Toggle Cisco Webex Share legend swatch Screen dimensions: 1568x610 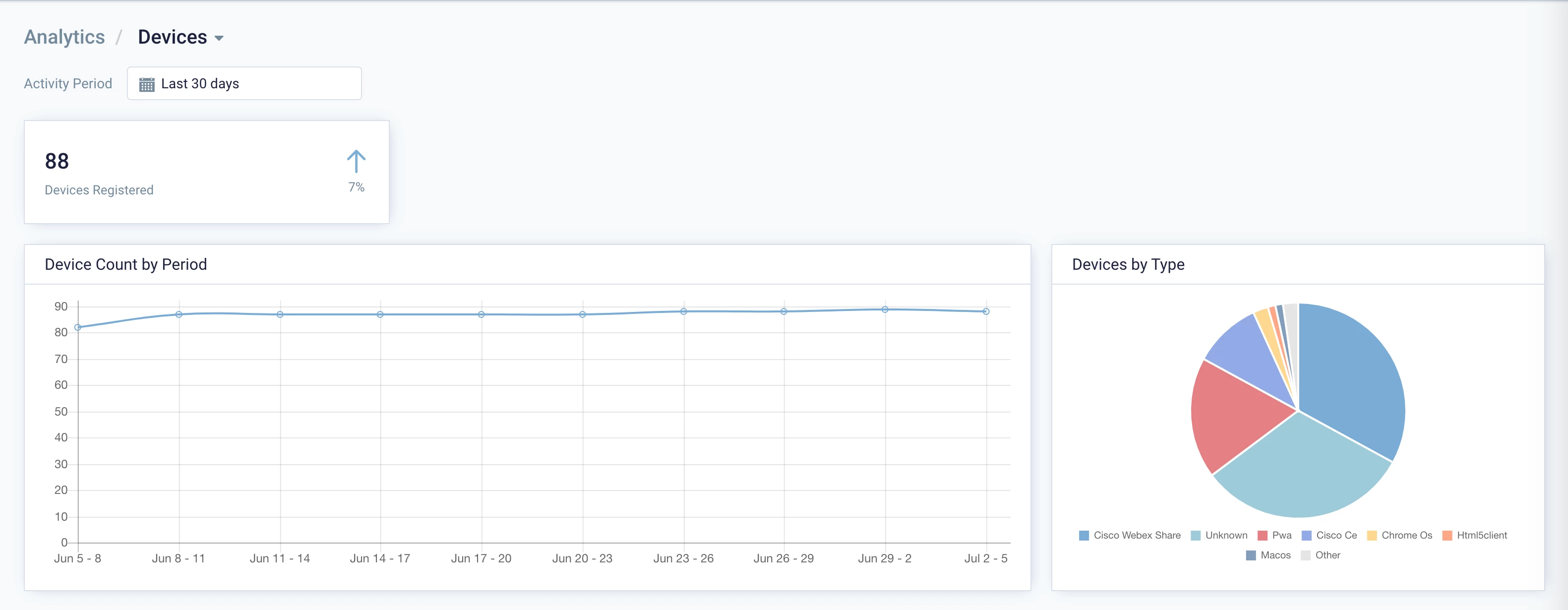(1084, 536)
